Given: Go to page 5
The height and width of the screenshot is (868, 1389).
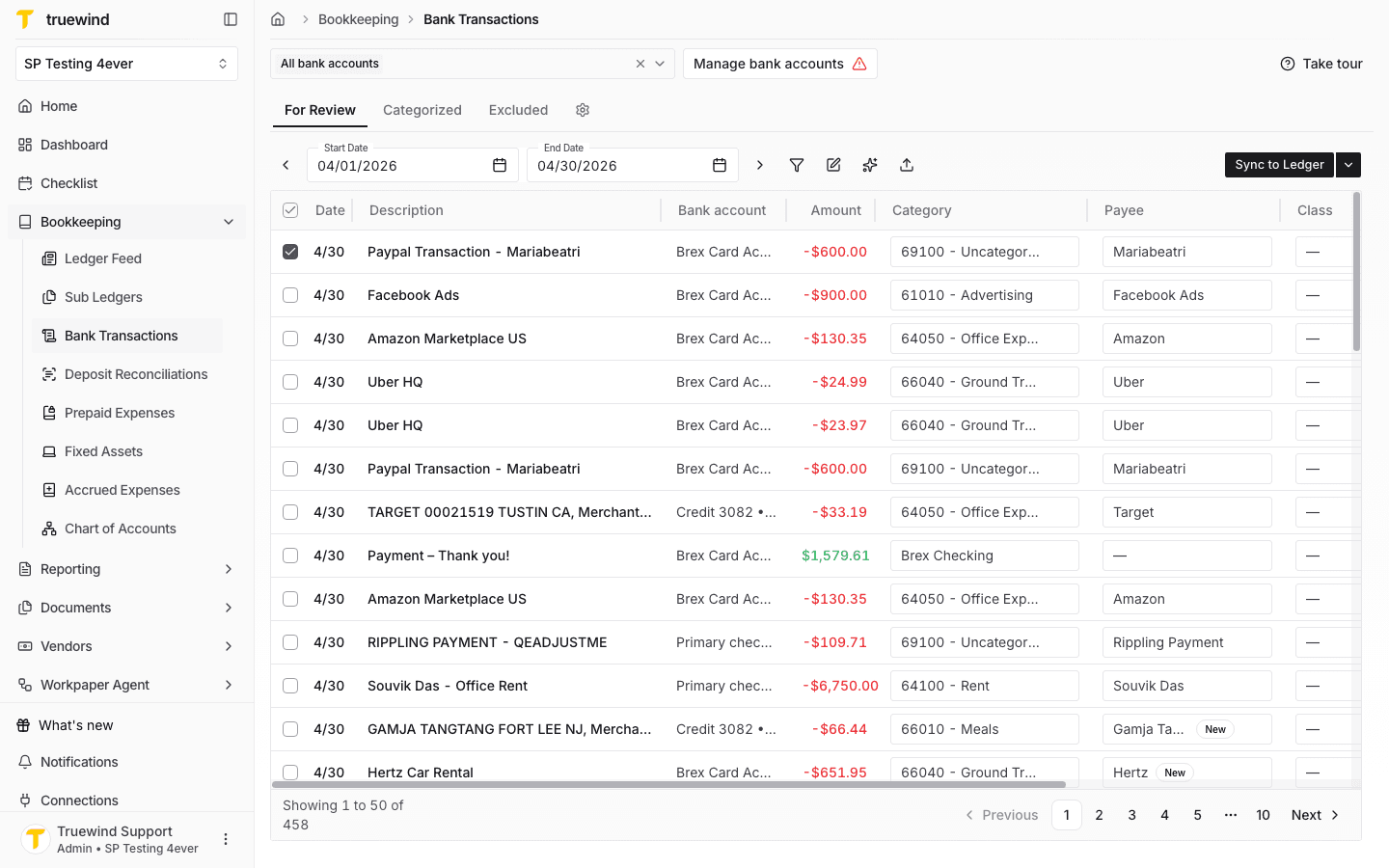Looking at the screenshot, I should click(1197, 815).
